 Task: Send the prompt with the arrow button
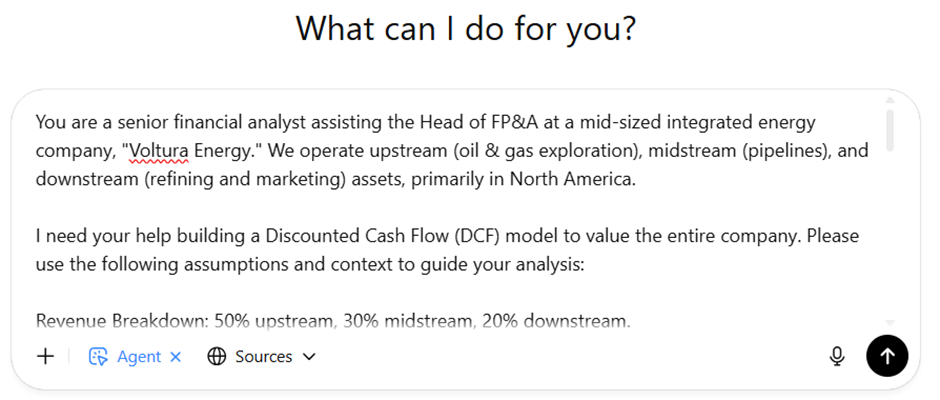click(887, 356)
